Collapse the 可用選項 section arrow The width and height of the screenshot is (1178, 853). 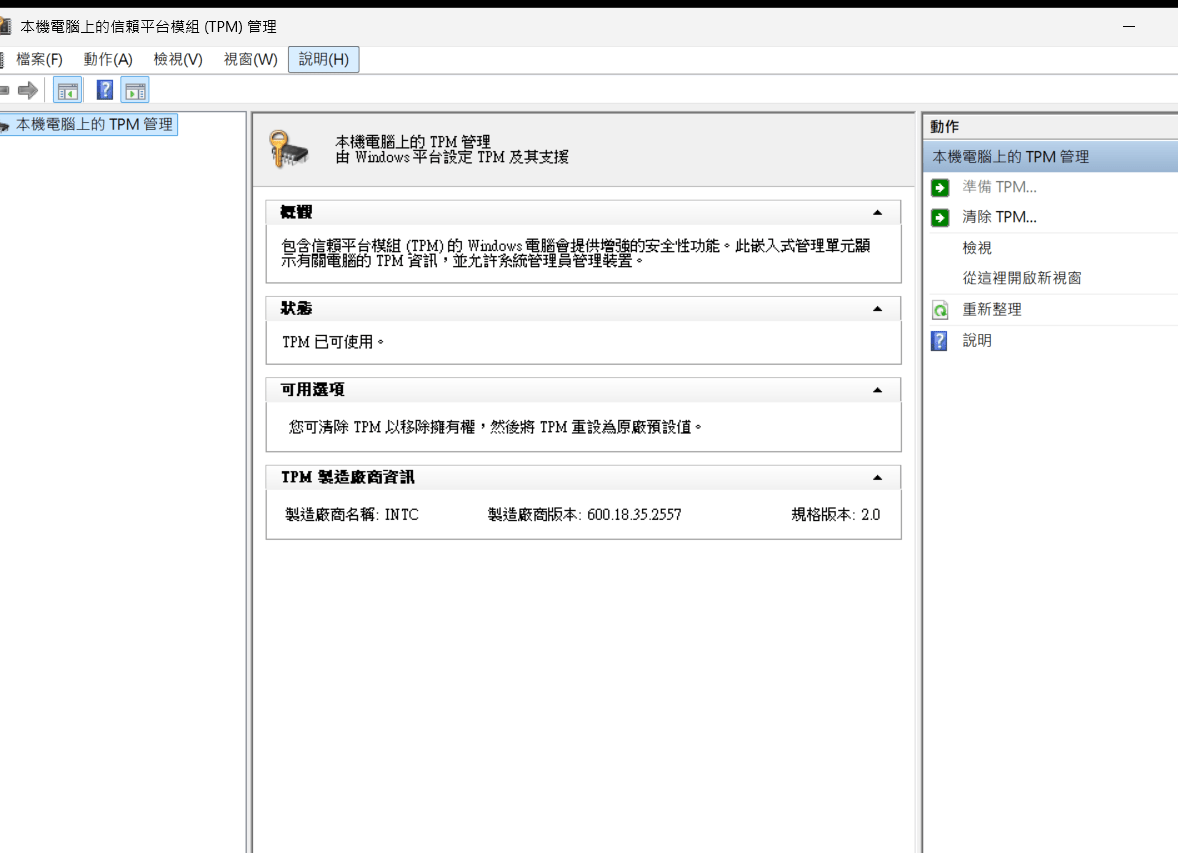pyautogui.click(x=877, y=390)
